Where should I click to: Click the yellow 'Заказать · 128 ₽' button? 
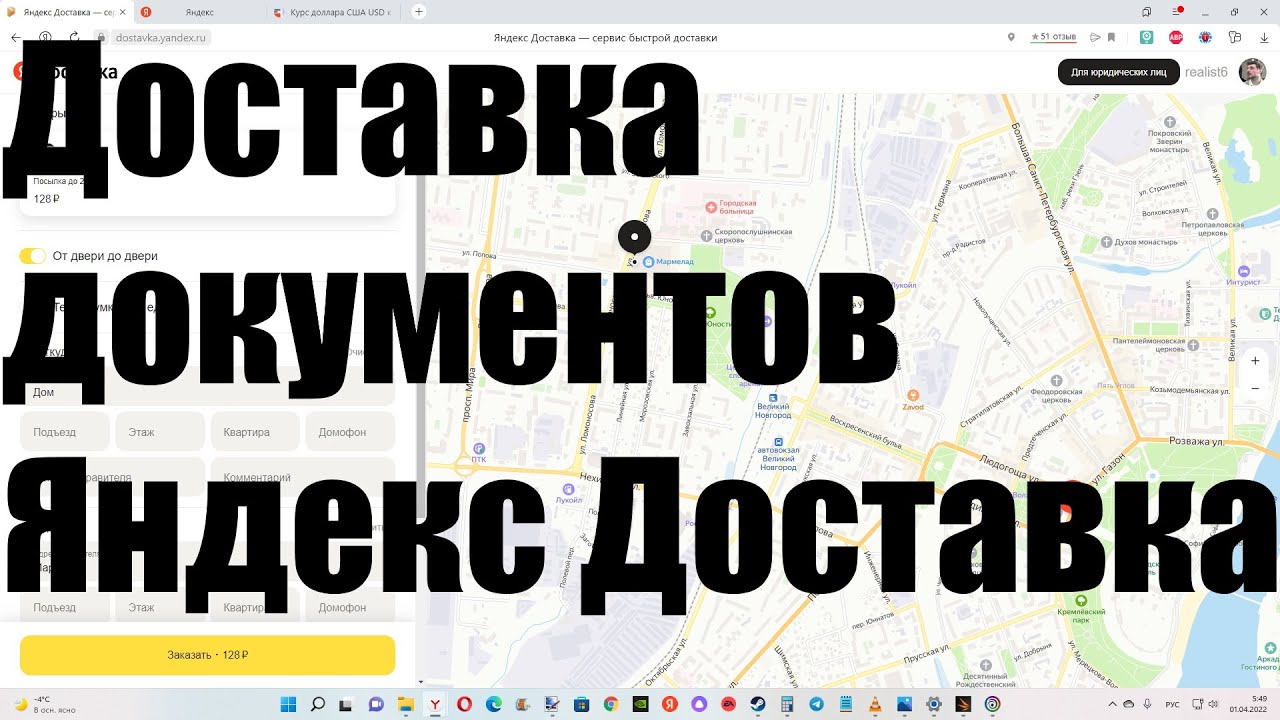207,655
